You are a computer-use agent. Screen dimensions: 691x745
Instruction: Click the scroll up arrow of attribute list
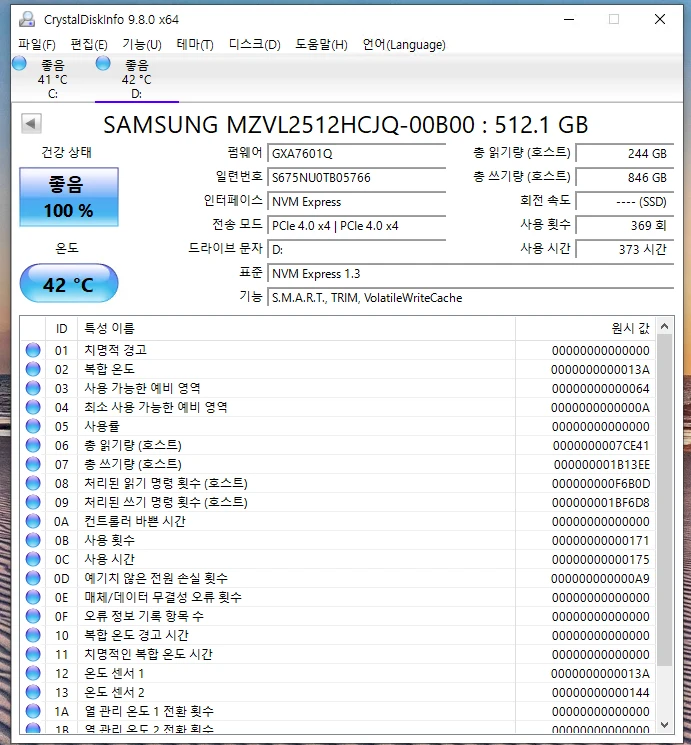664,326
